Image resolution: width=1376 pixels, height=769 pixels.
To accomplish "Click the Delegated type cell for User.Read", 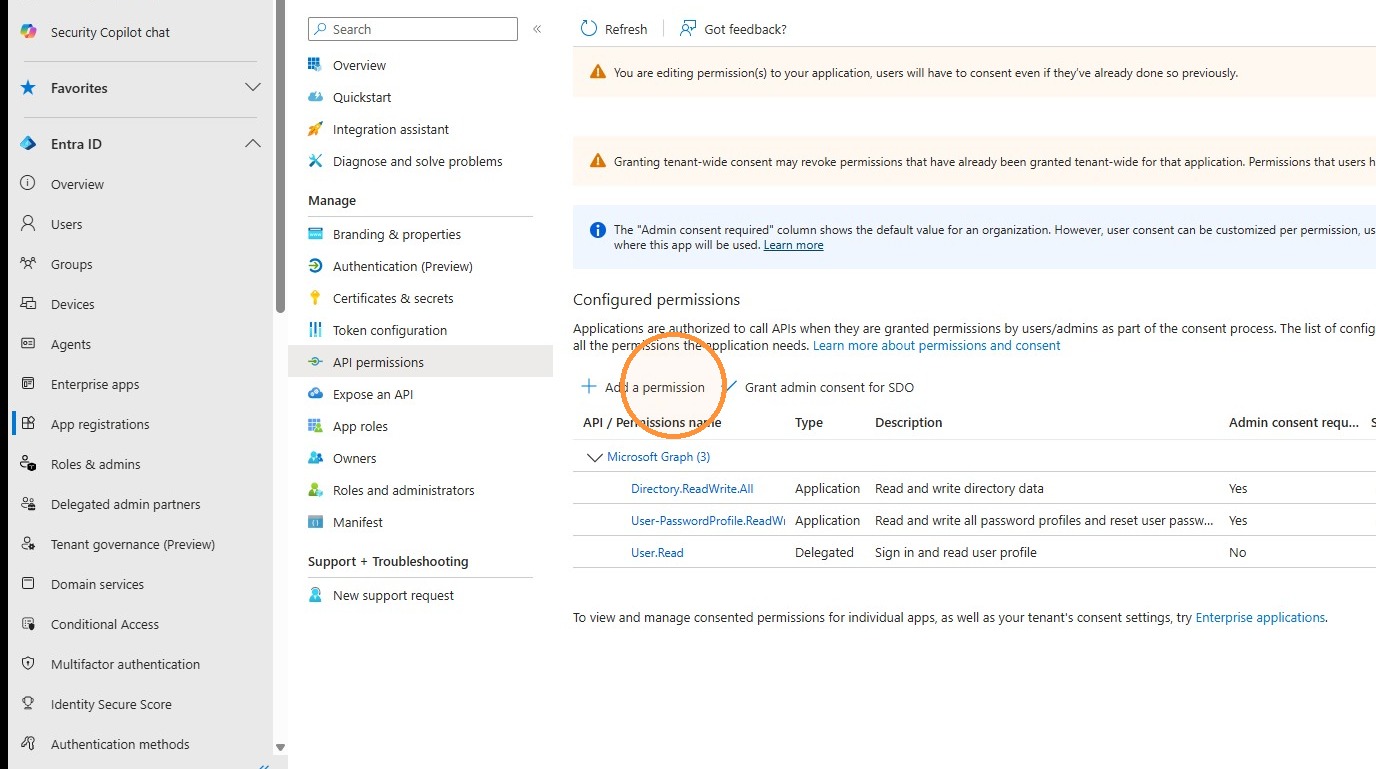I will click(x=824, y=552).
